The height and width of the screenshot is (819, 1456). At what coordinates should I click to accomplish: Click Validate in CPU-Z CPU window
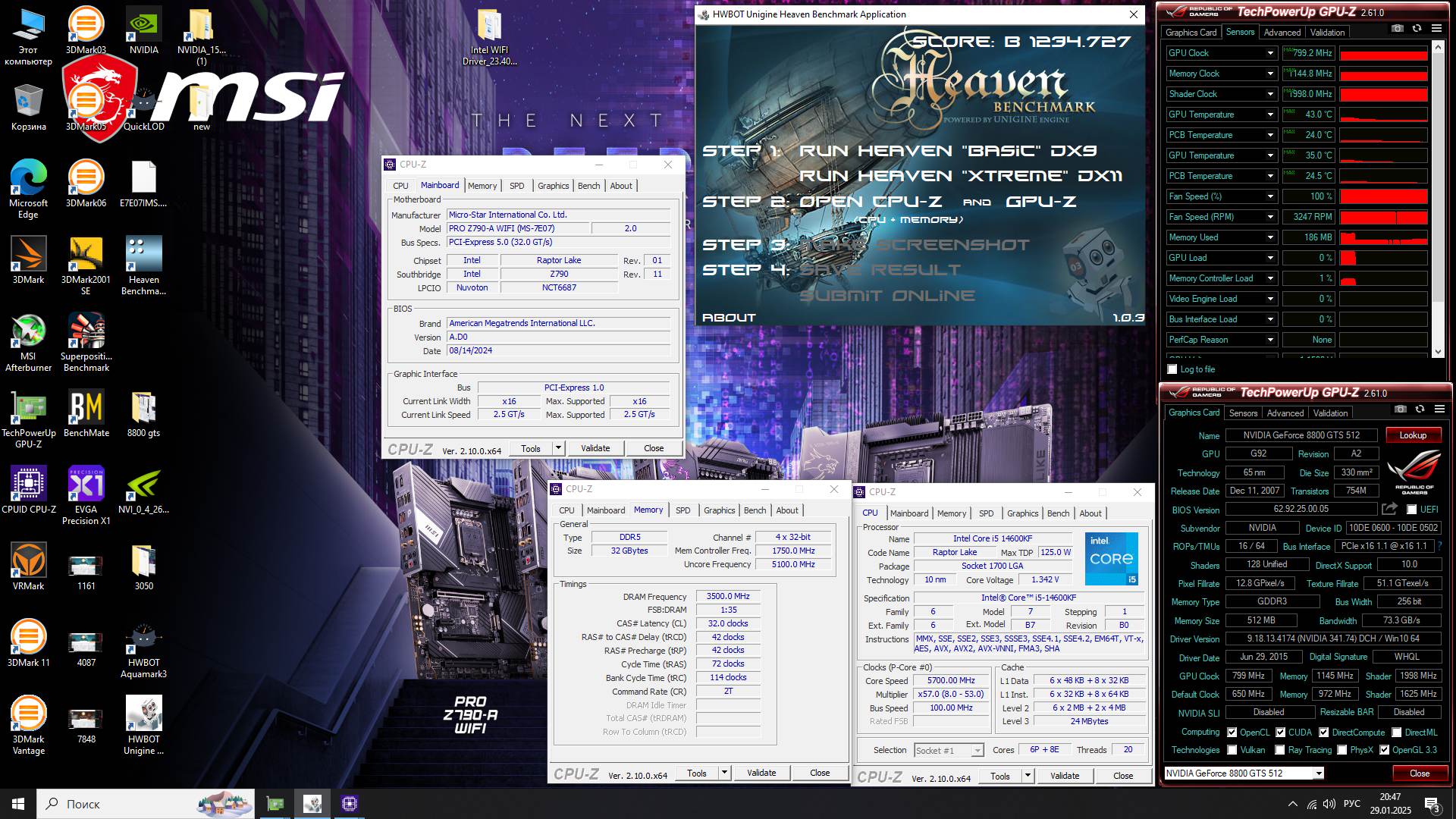point(1065,776)
